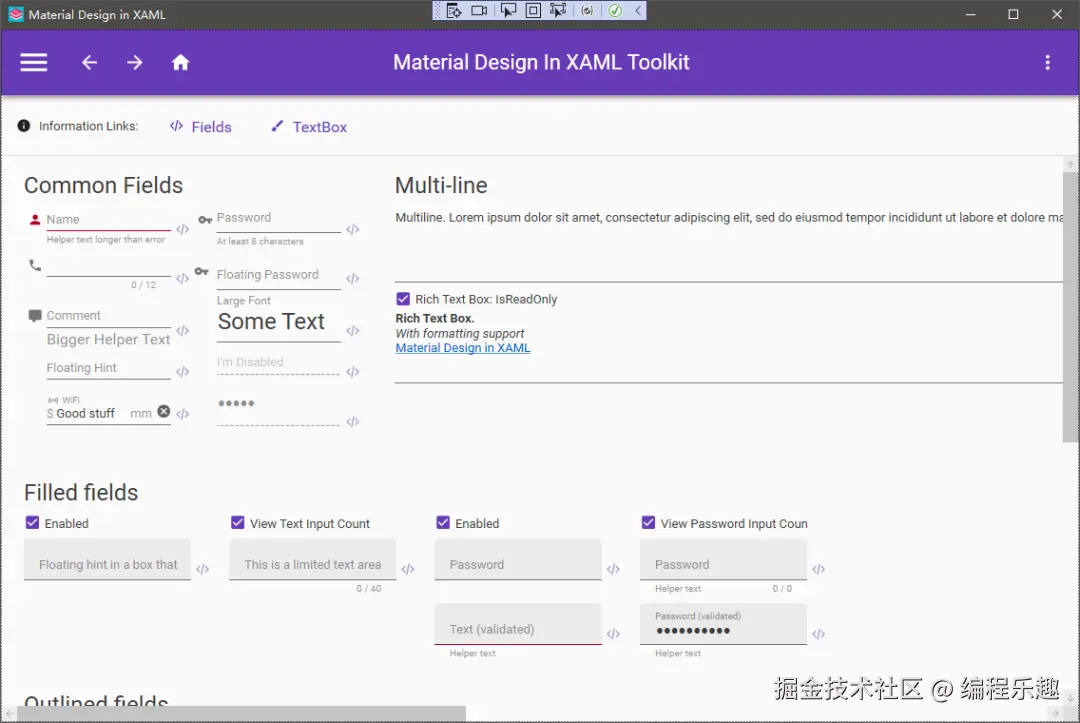Toggle Rich Text Box IsReadOnly checkbox

403,299
